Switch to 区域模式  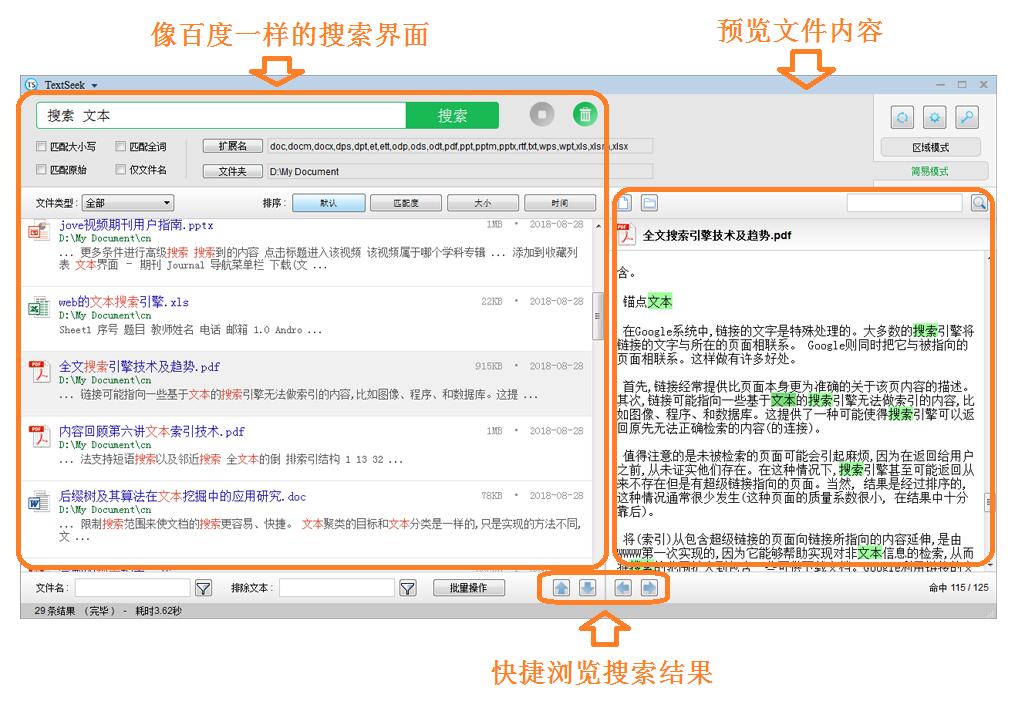coord(930,148)
